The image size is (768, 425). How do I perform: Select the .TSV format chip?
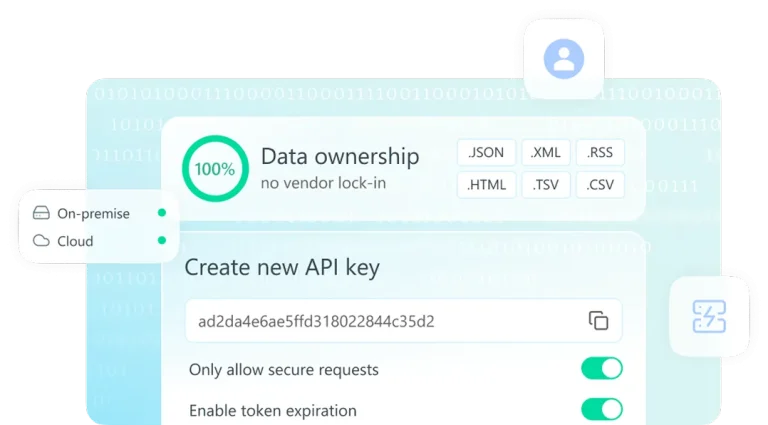click(546, 185)
